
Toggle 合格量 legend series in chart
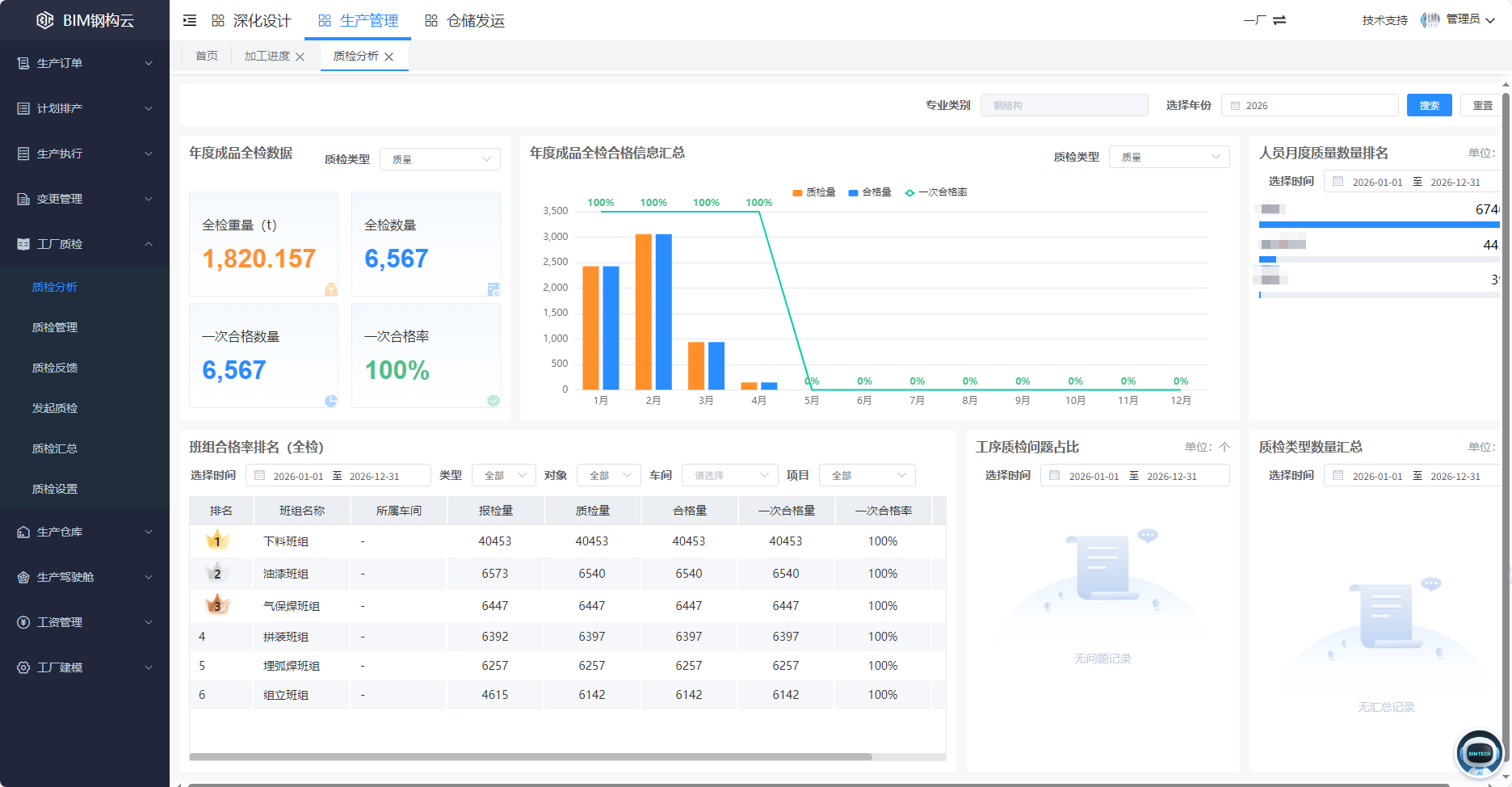click(x=870, y=192)
